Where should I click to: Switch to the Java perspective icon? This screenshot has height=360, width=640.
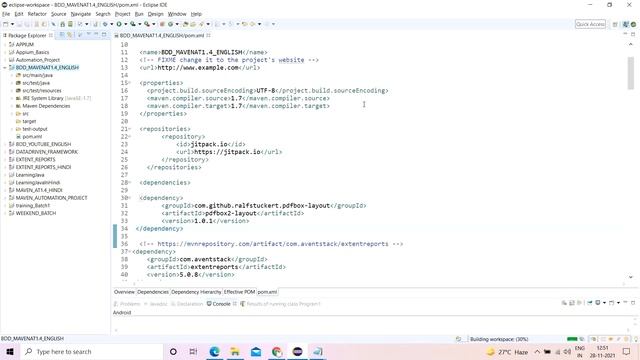(x=625, y=24)
